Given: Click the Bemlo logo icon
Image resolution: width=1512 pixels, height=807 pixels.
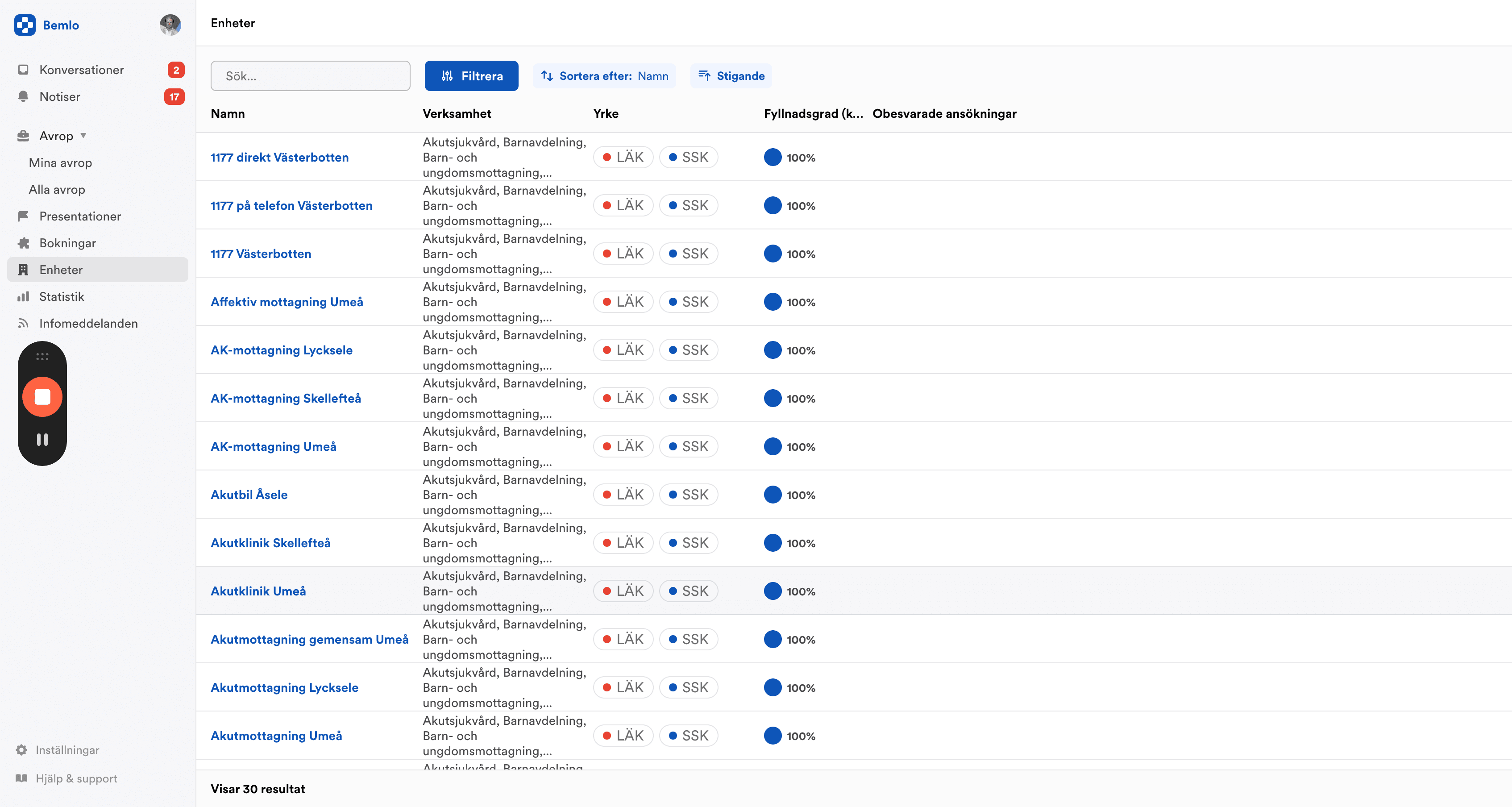Looking at the screenshot, I should (25, 25).
